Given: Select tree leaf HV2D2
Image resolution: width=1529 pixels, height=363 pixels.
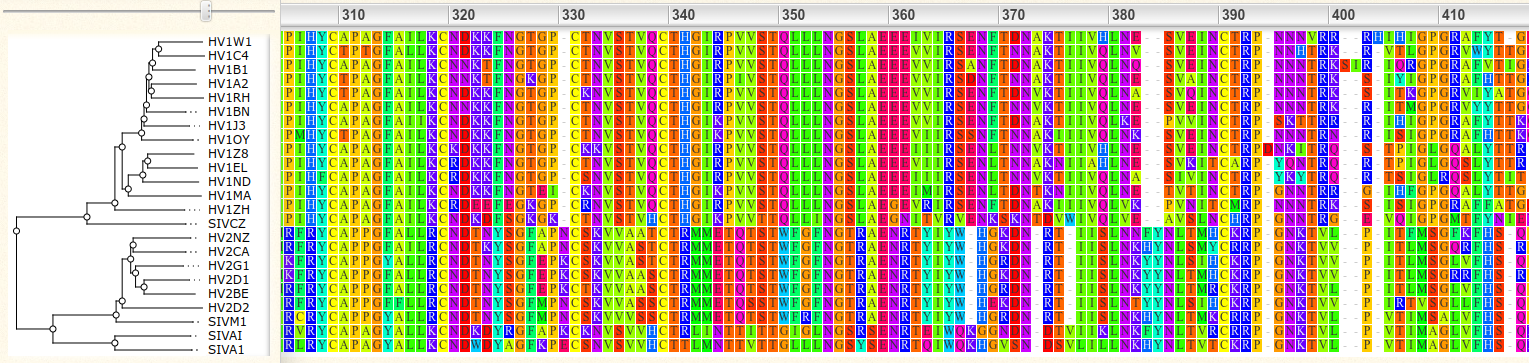Looking at the screenshot, I should tap(229, 308).
